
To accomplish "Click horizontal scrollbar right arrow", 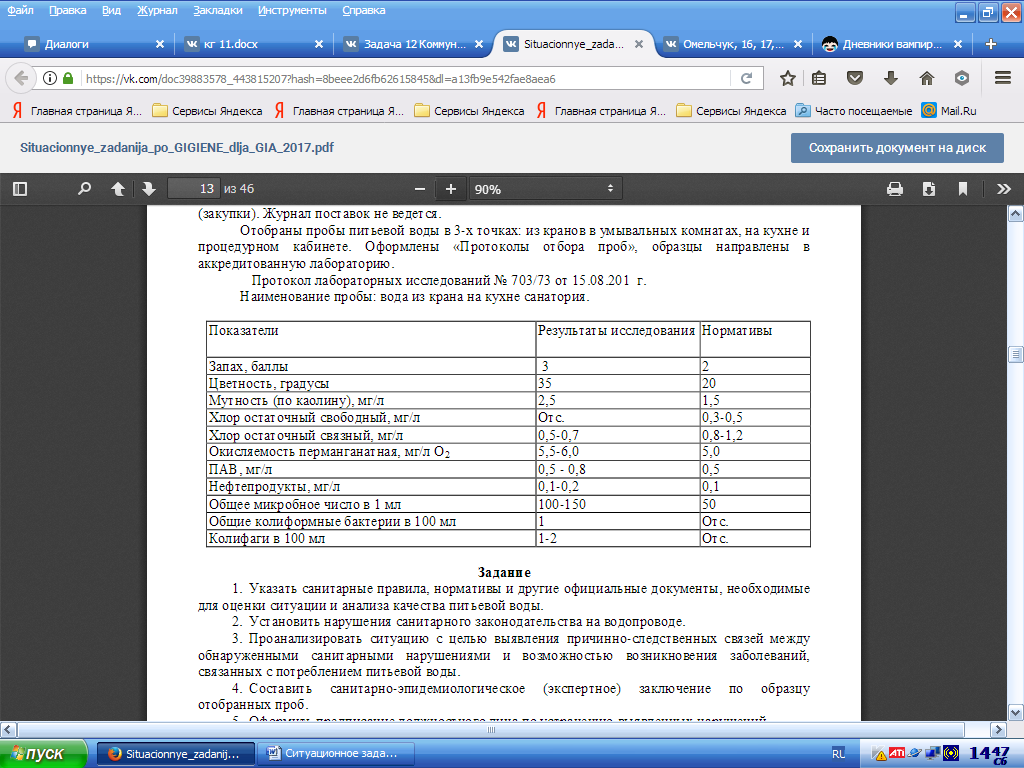I will pyautogui.click(x=998, y=729).
